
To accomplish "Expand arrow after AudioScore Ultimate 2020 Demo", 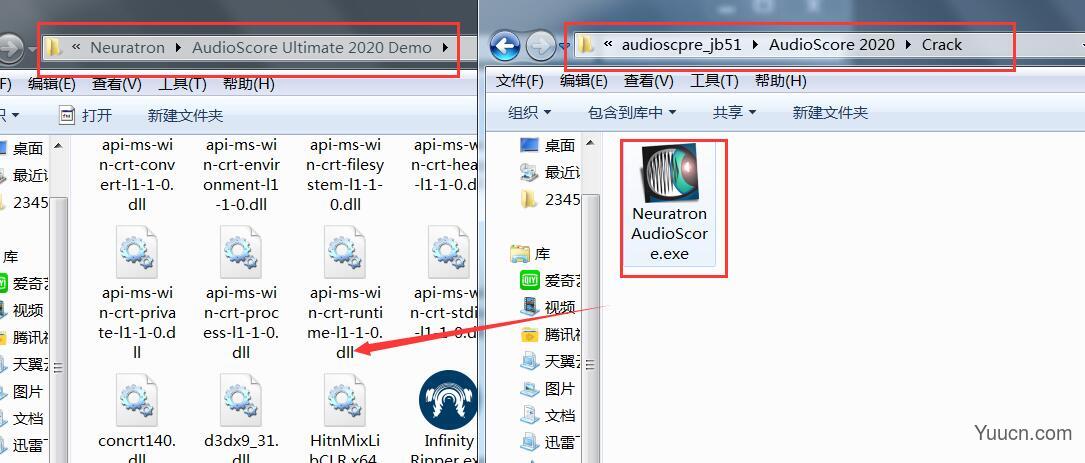I will (445, 48).
